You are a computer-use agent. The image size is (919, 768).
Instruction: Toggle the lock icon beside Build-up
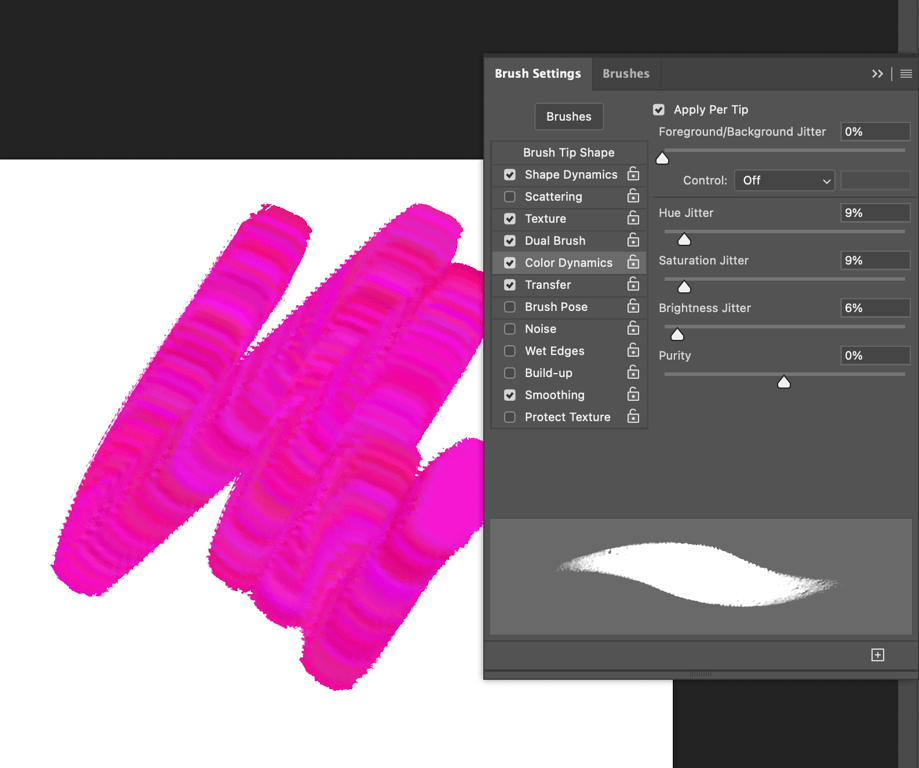[633, 372]
